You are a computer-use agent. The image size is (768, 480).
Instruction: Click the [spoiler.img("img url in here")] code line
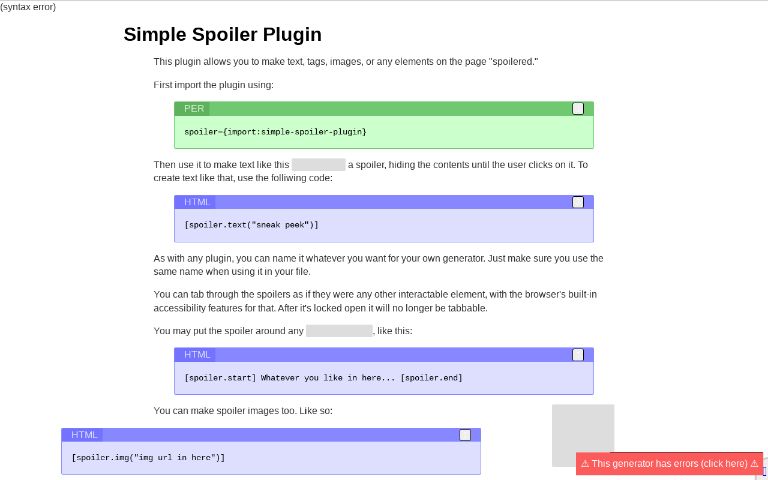point(148,457)
